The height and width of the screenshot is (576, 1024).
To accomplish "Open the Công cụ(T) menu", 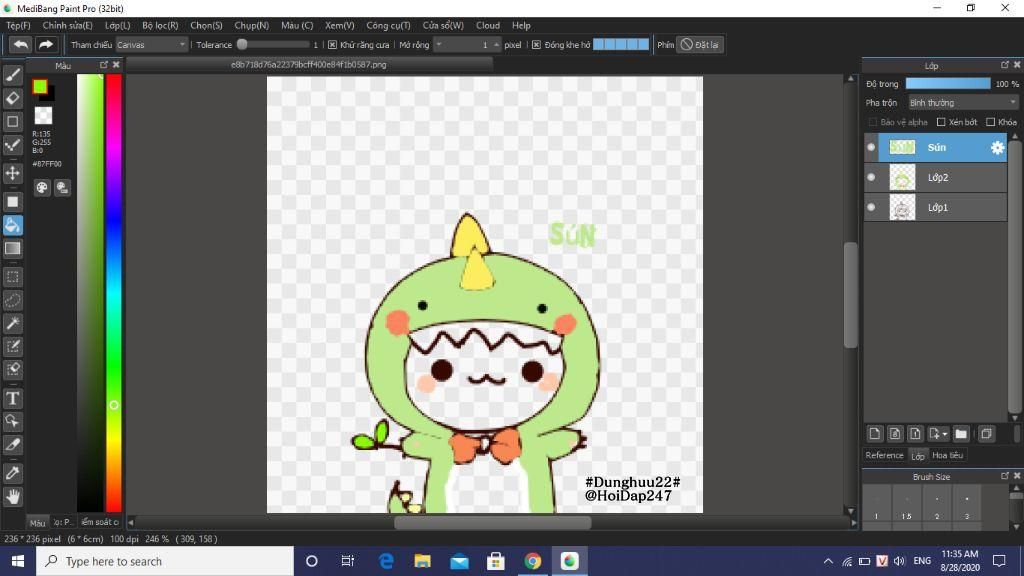I will (x=388, y=25).
